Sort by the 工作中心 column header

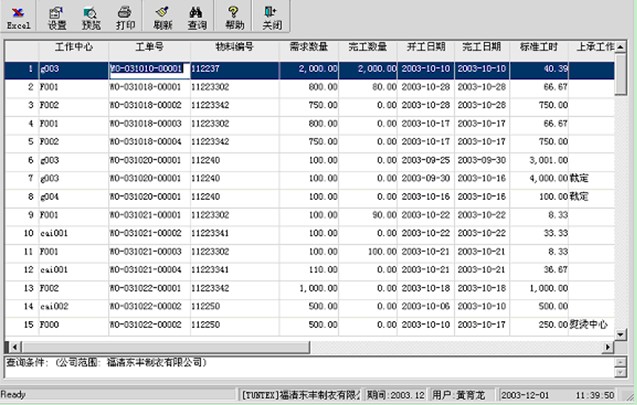click(x=70, y=47)
